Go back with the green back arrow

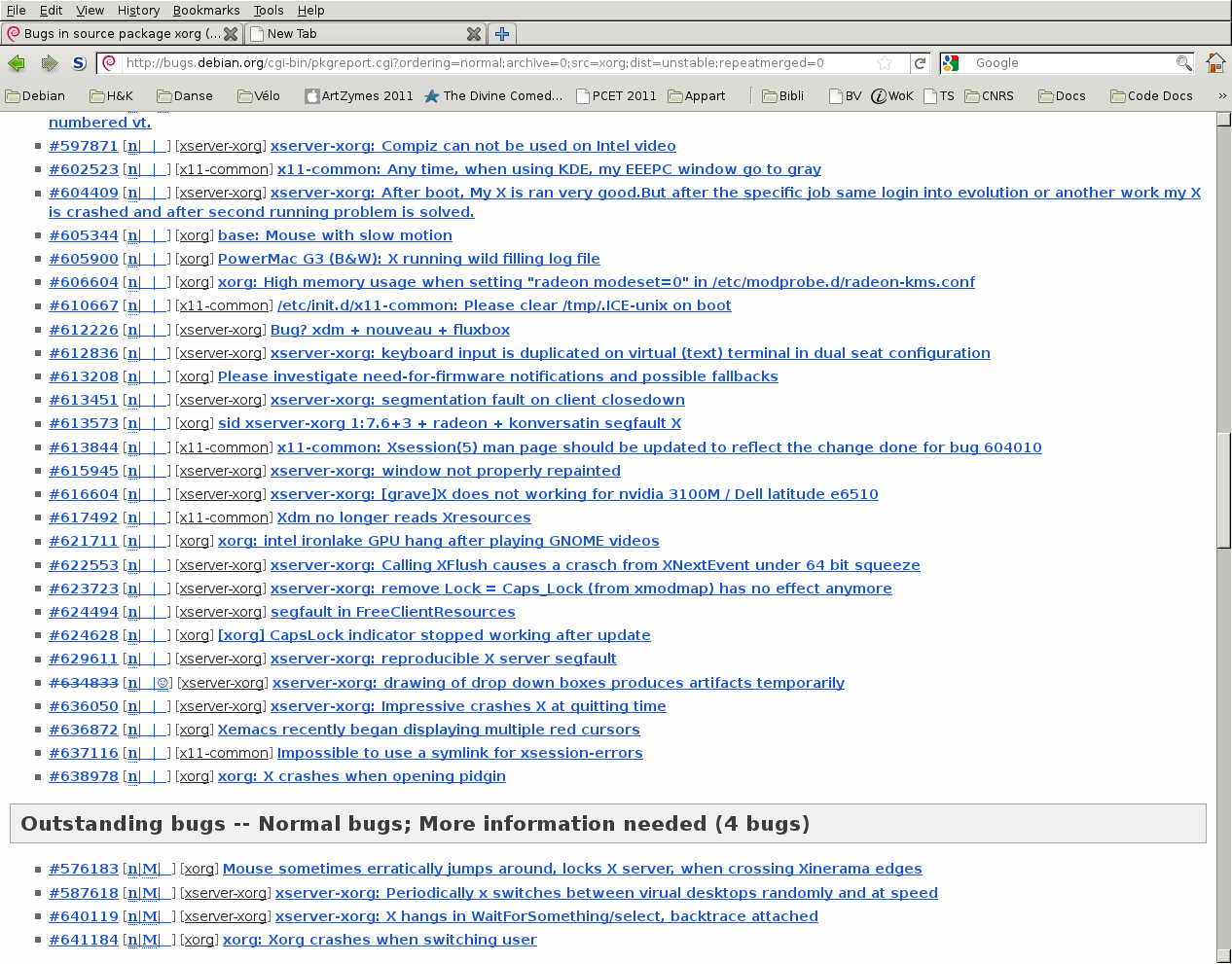coord(17,63)
